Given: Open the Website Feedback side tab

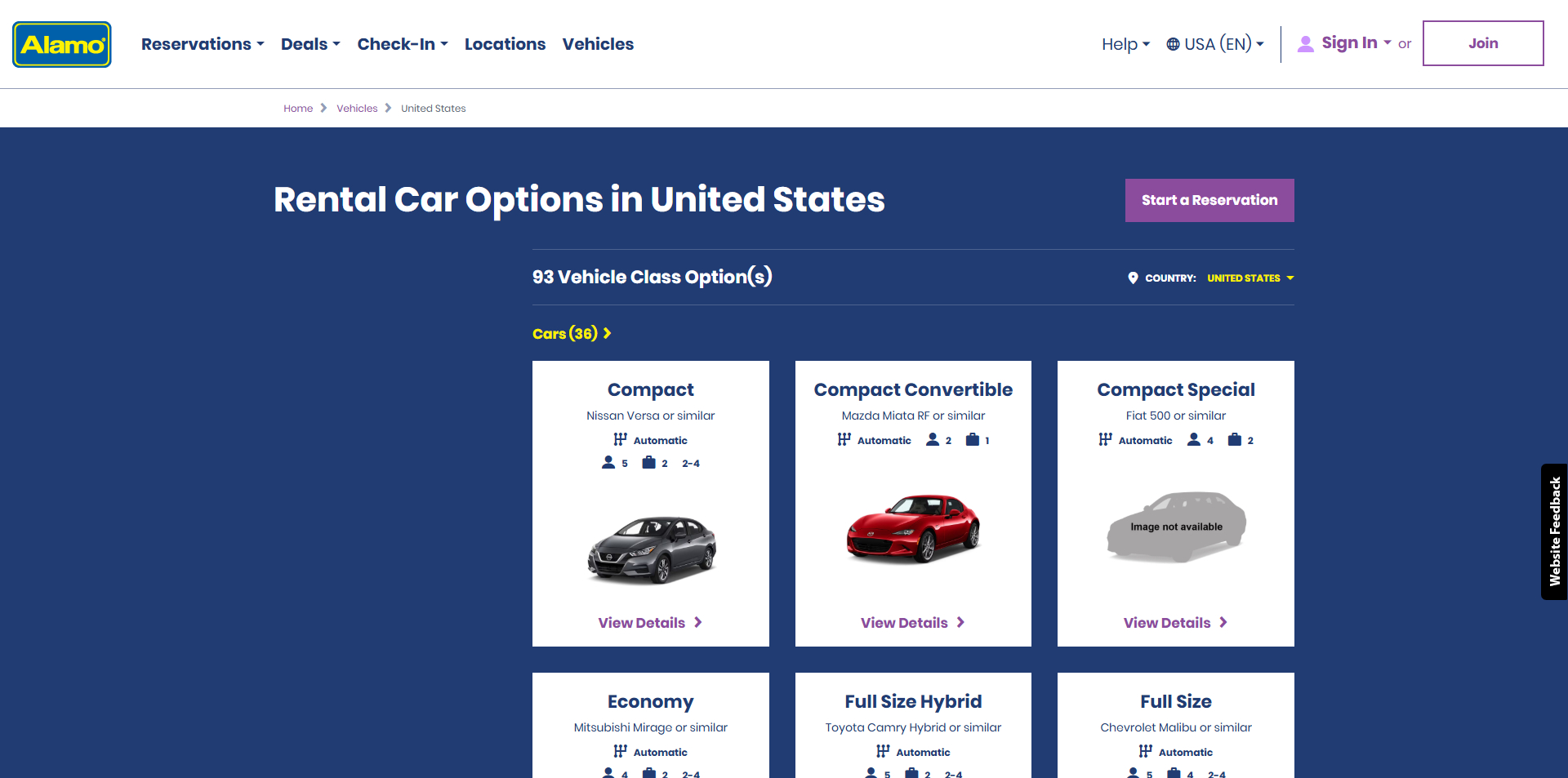Looking at the screenshot, I should (1554, 531).
